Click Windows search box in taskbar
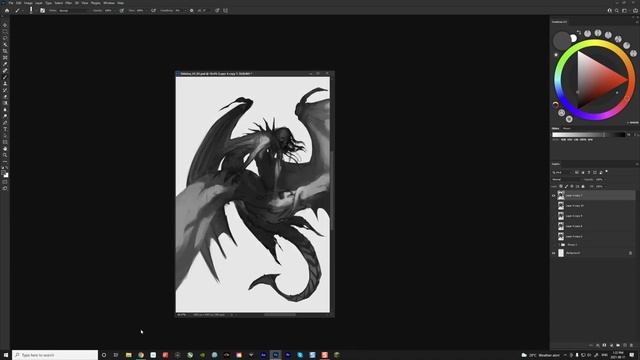 click(x=55, y=355)
